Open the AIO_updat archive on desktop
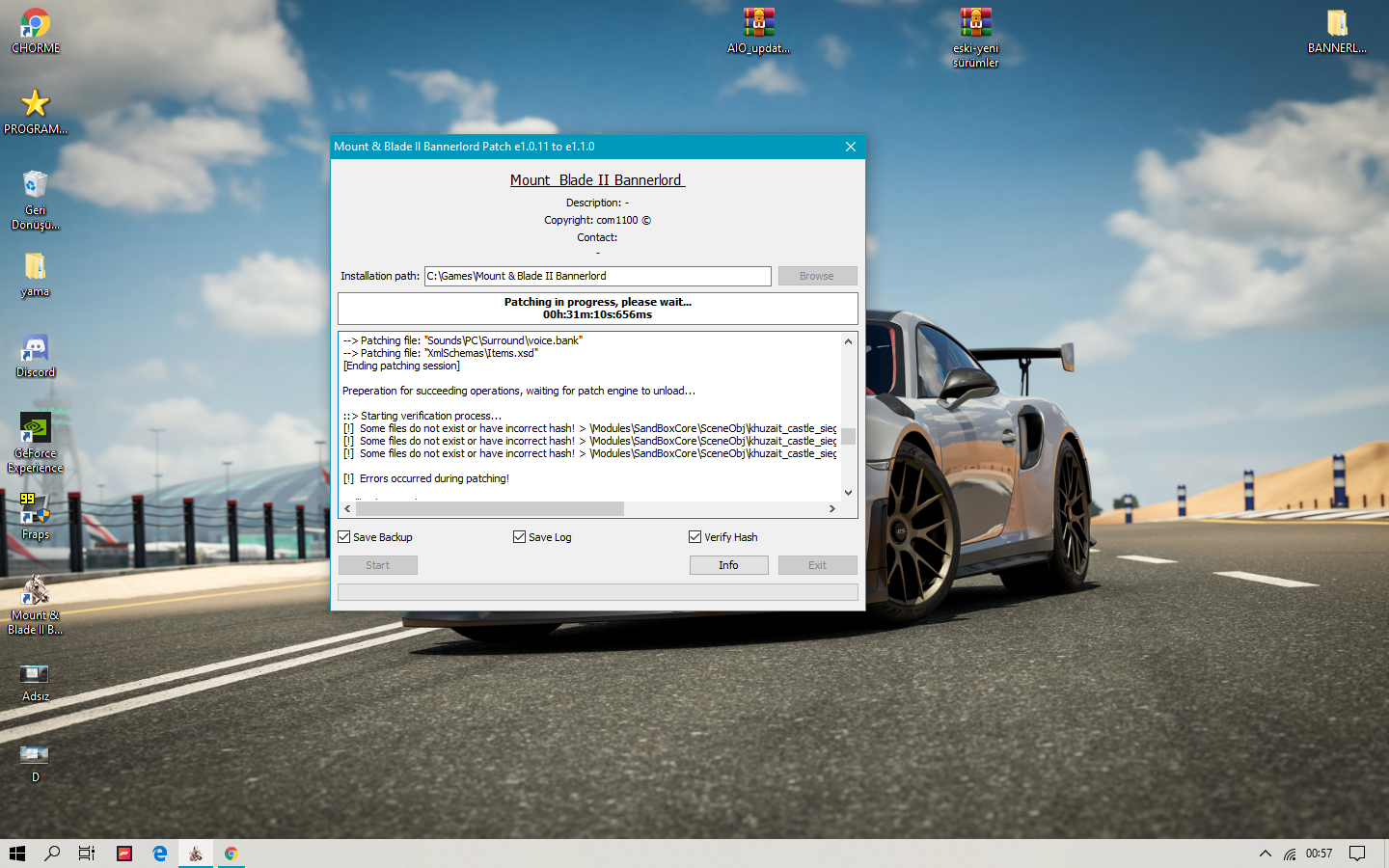Screen dimensions: 1389x868 759,31
